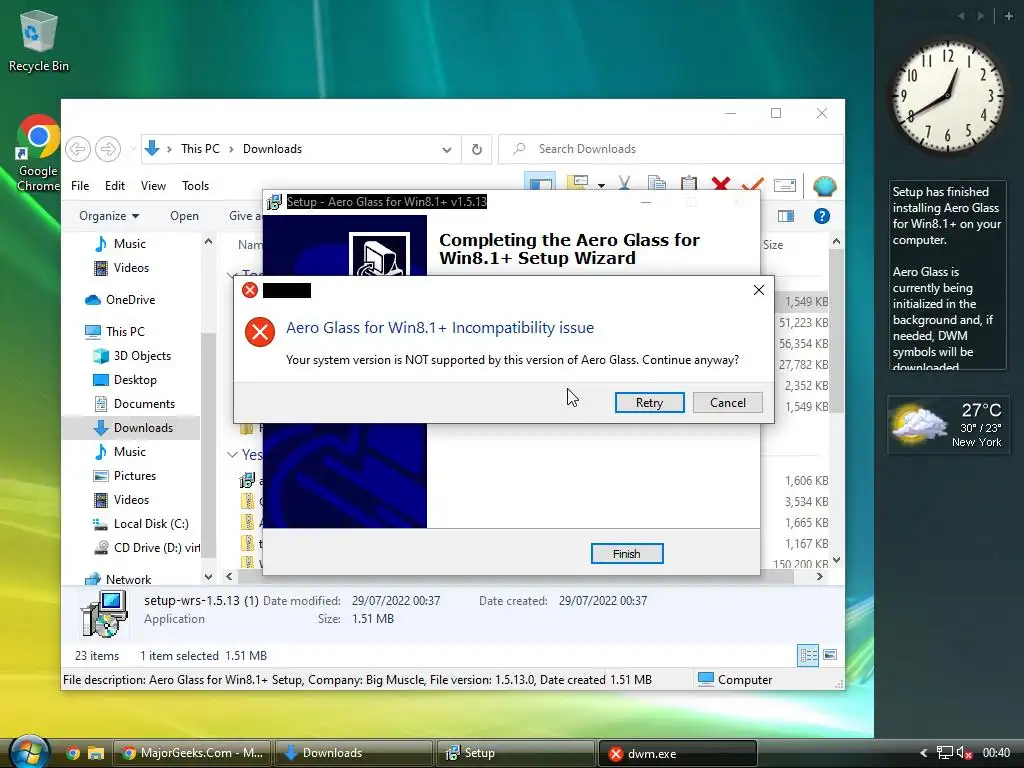Click the Size column header
1024x768 pixels.
tap(773, 245)
